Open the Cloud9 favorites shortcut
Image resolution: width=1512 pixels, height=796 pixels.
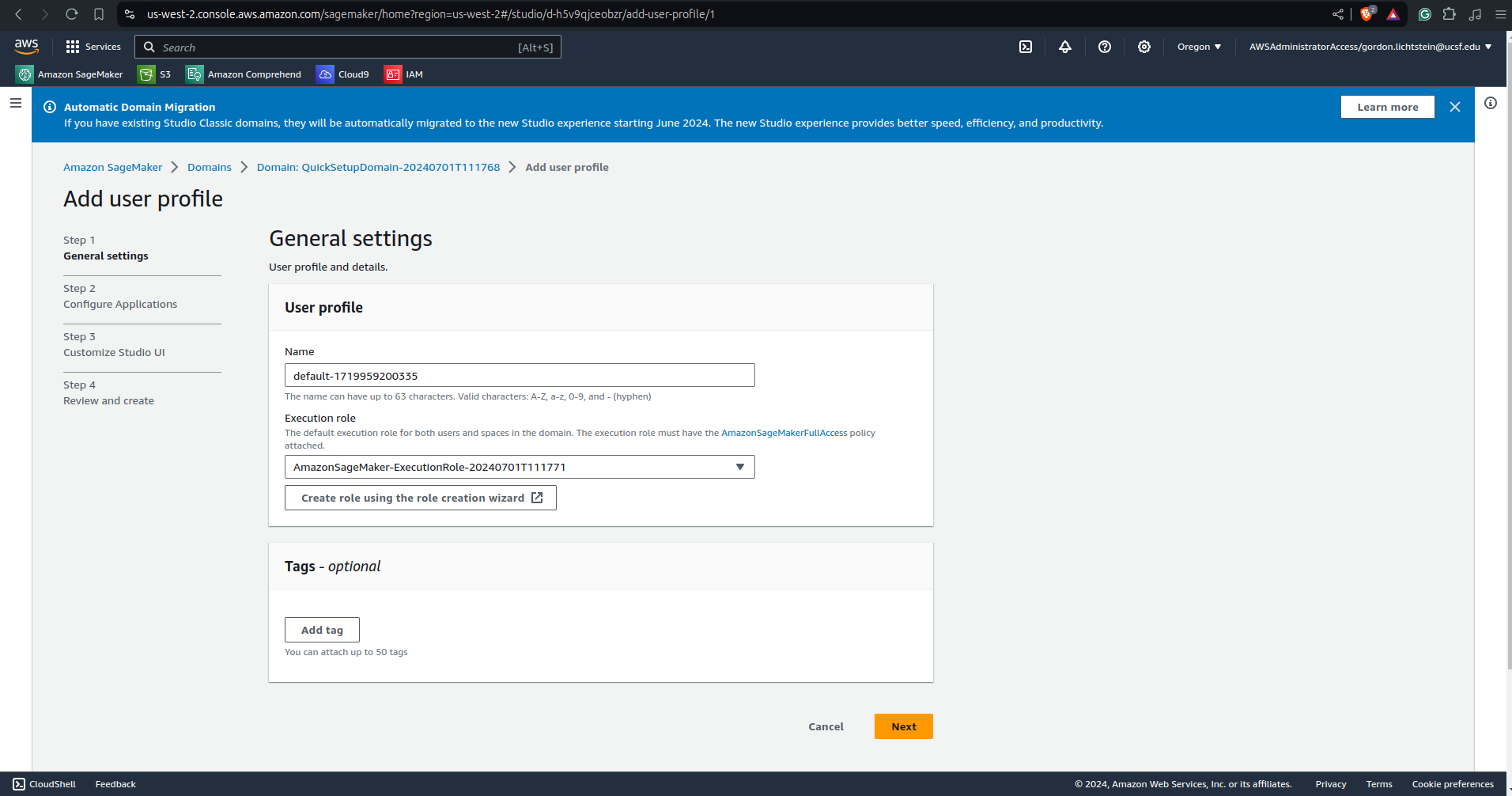tap(343, 74)
